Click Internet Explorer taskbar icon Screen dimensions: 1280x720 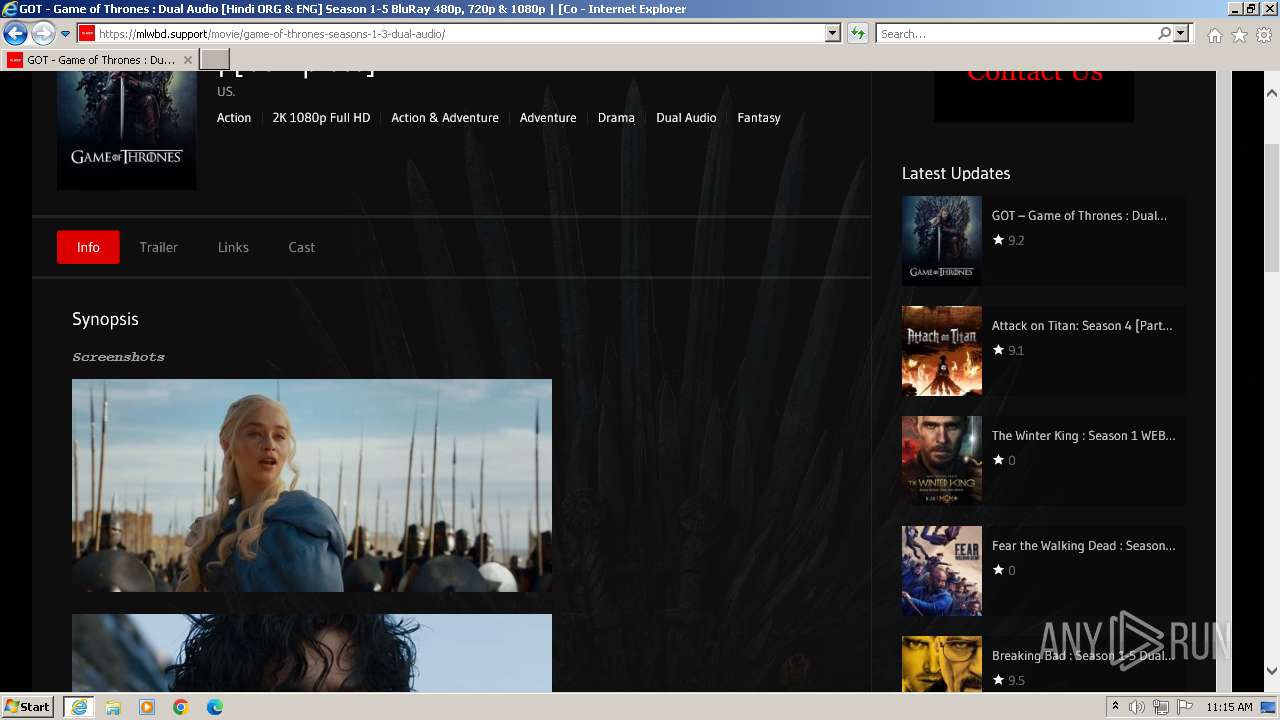78,707
